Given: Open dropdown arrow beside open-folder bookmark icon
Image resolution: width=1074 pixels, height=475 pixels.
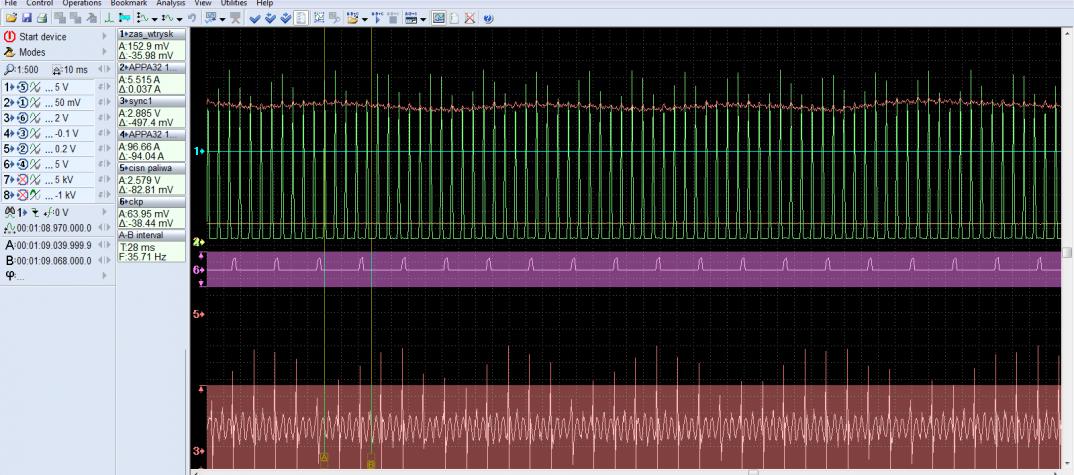Looking at the screenshot, I should (x=365, y=19).
